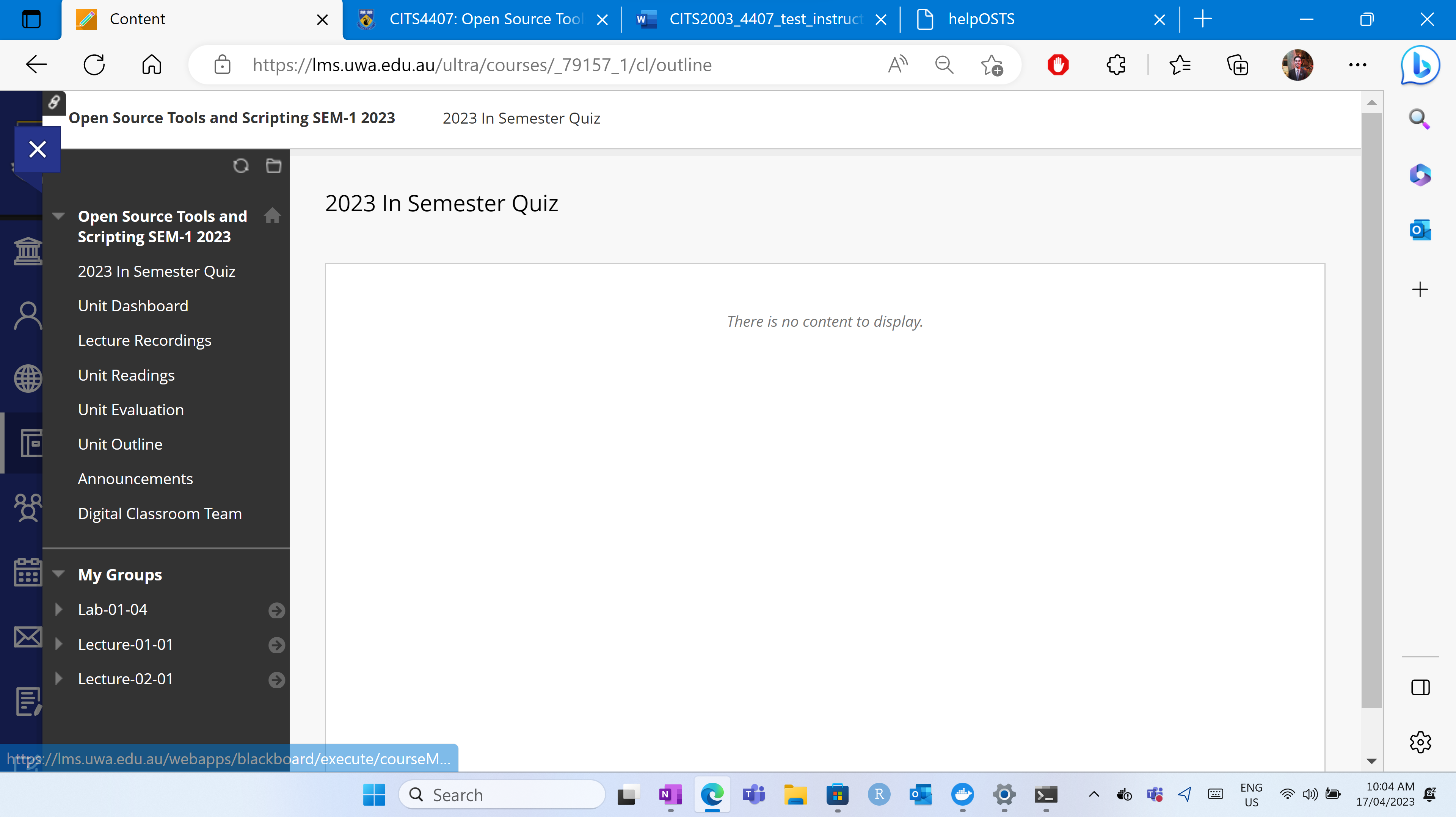Screen dimensions: 1456x817
Task: Close the course panel with X button
Action: (x=37, y=150)
